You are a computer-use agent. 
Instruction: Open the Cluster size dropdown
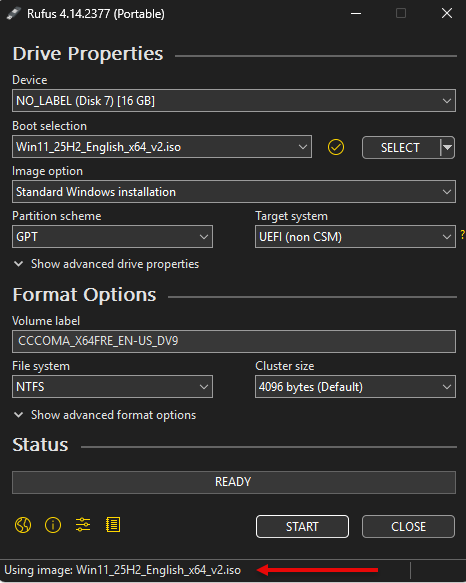(355, 387)
